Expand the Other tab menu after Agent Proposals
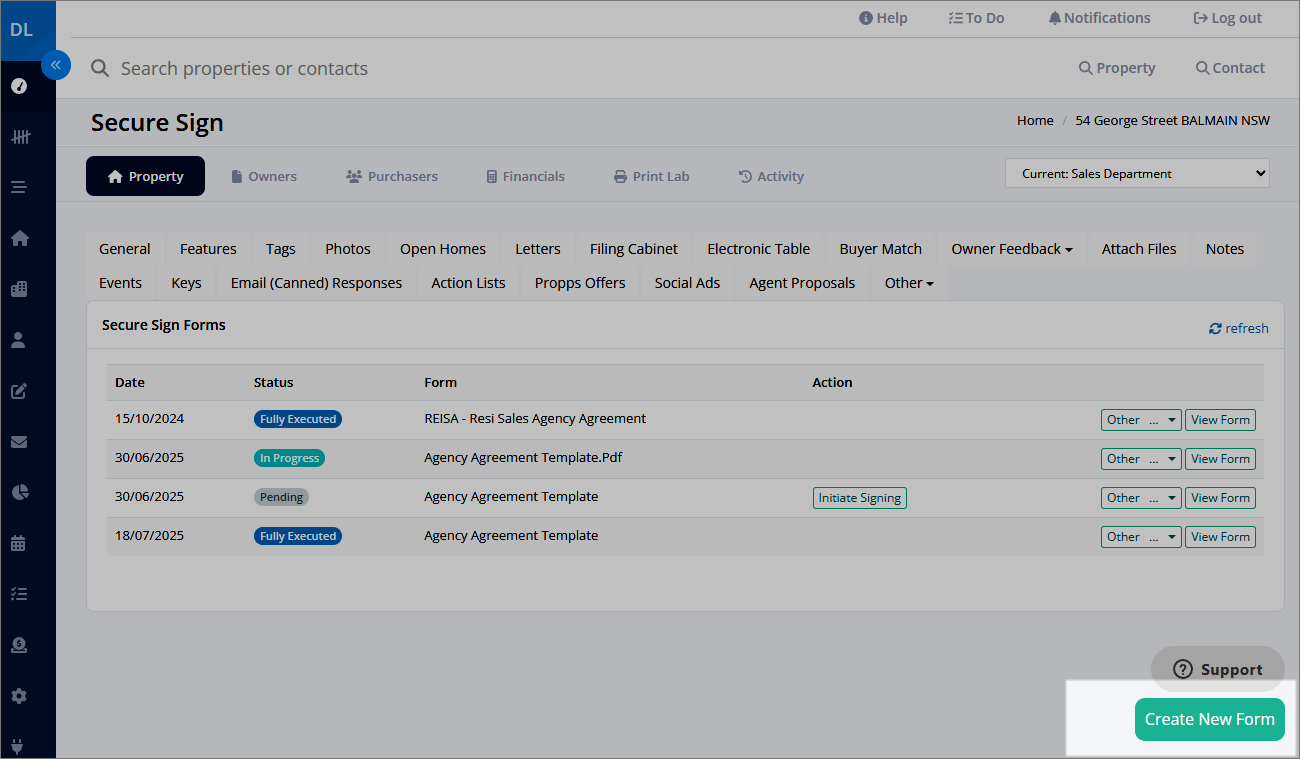Screen dimensions: 1300x759 pos(908,283)
